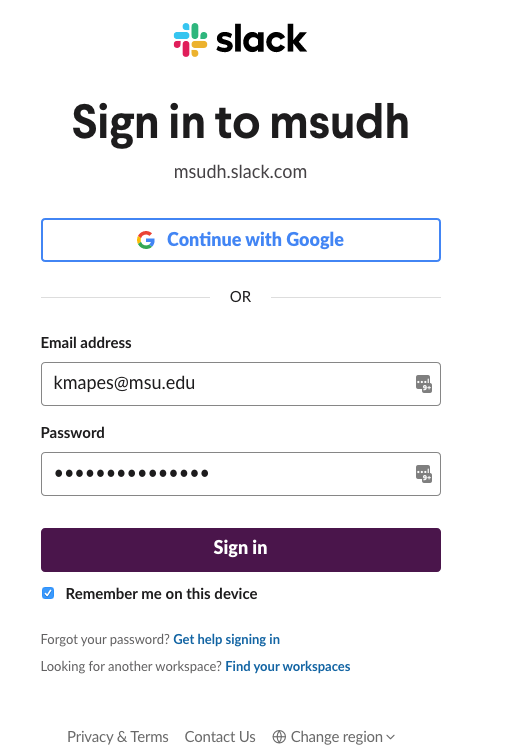Screen dimensions: 523x754
Task: Focus the masked Password field
Action: pyautogui.click(x=241, y=474)
